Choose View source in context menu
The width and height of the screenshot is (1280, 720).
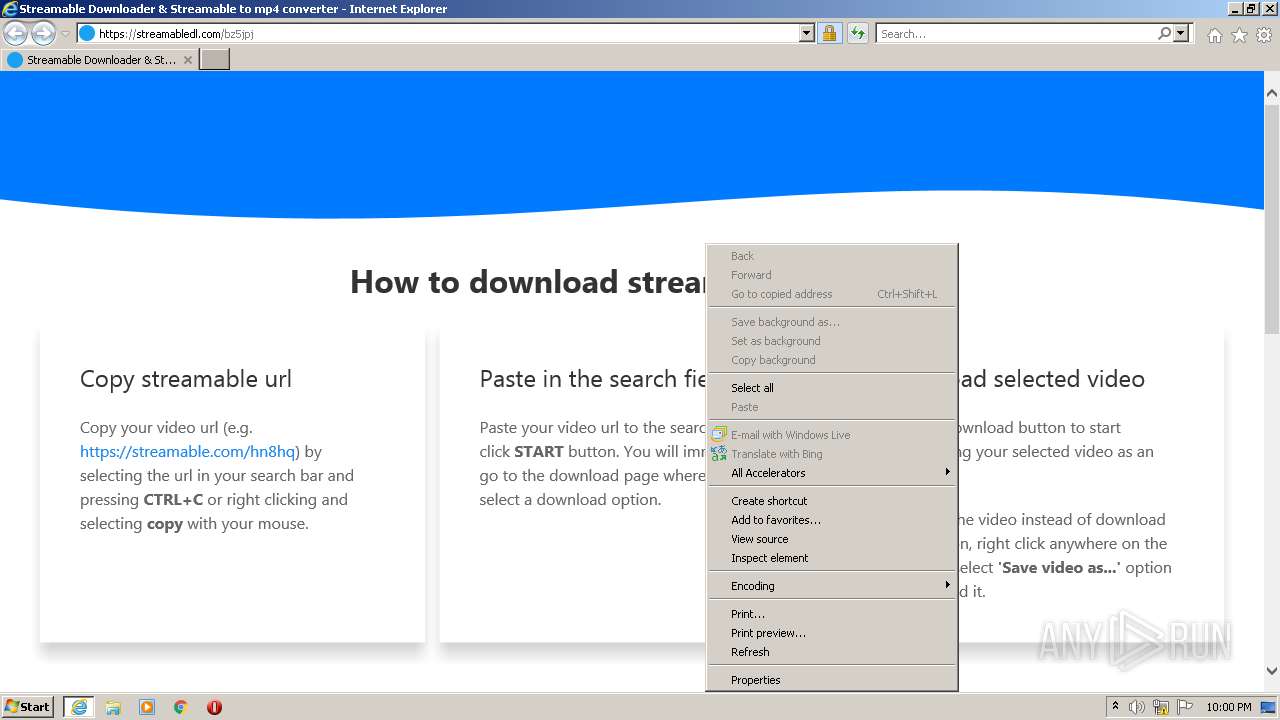coord(832,539)
